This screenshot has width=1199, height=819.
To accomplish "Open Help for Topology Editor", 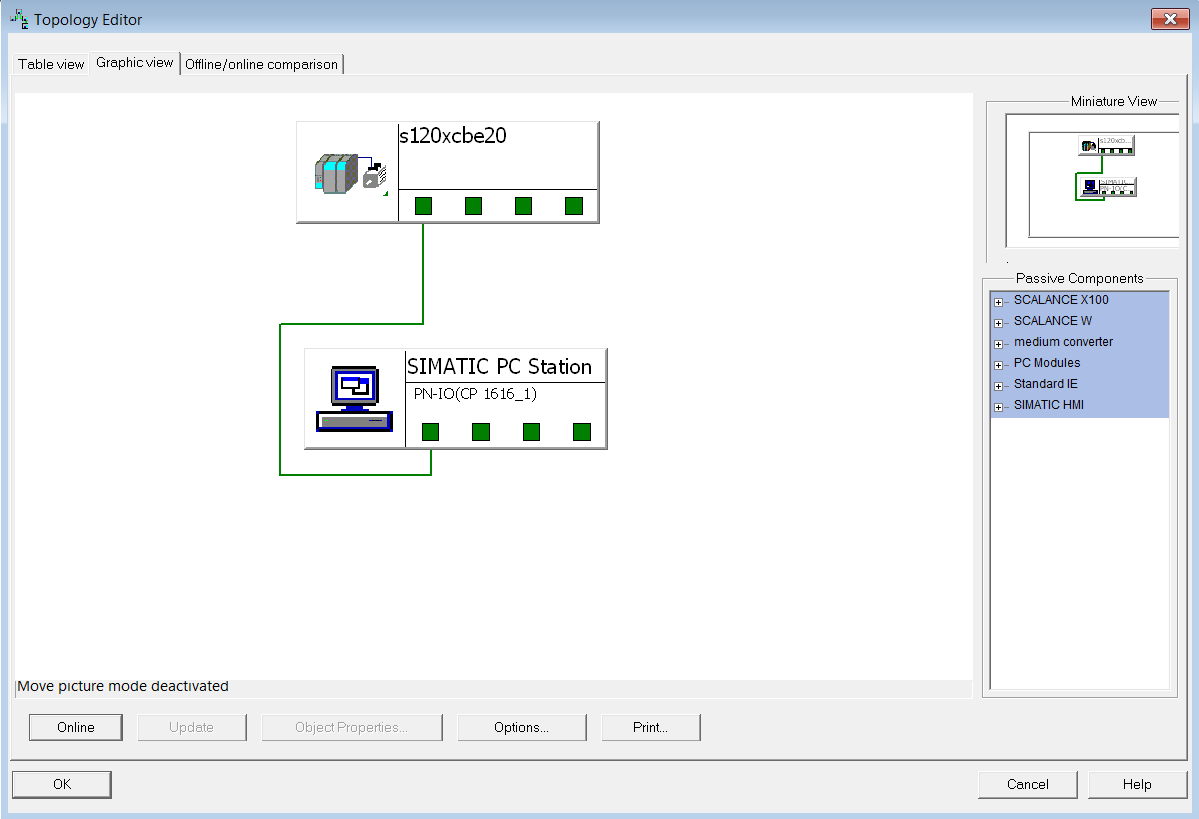I will (x=1137, y=784).
